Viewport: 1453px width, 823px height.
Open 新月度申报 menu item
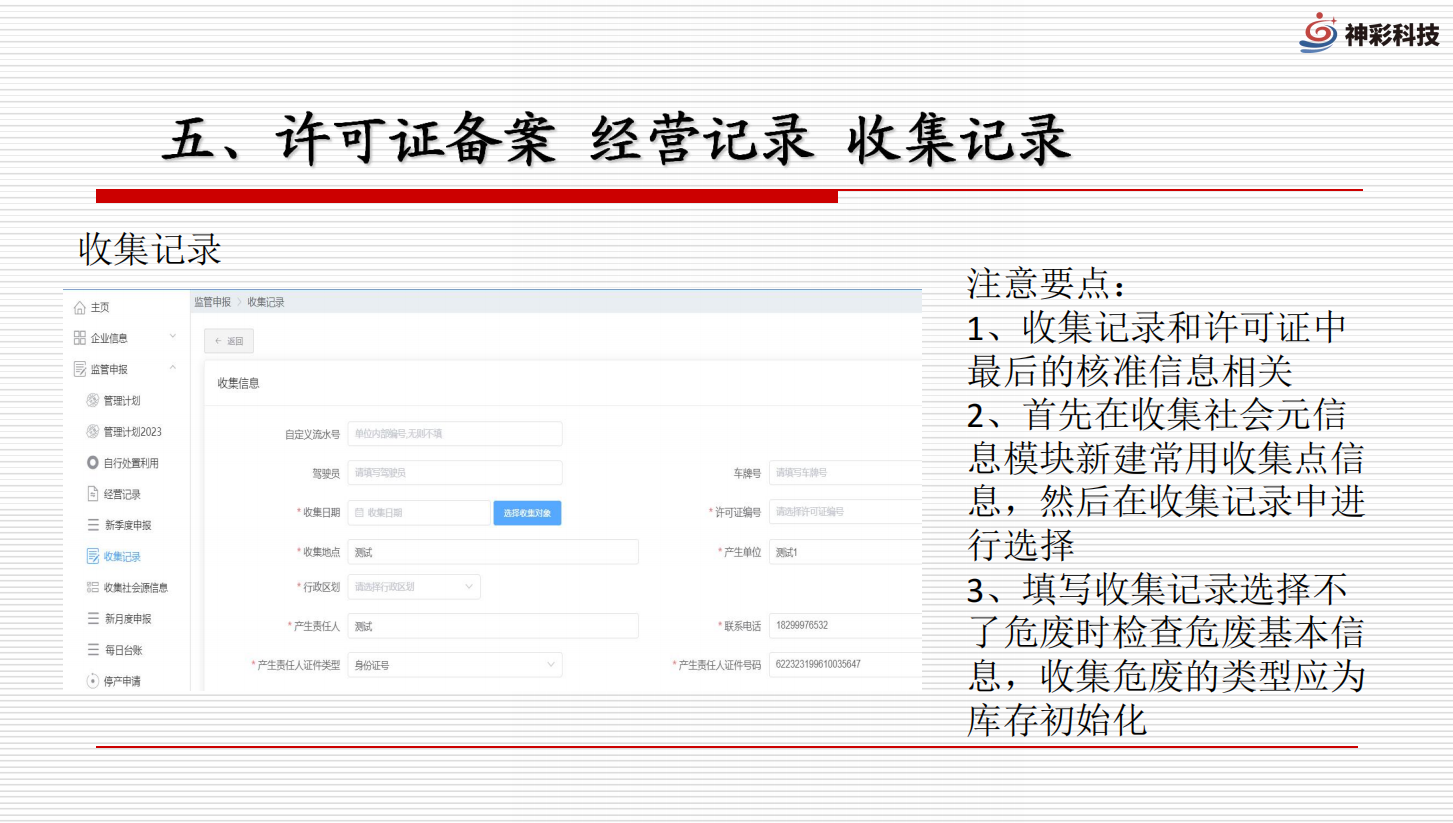click(127, 619)
